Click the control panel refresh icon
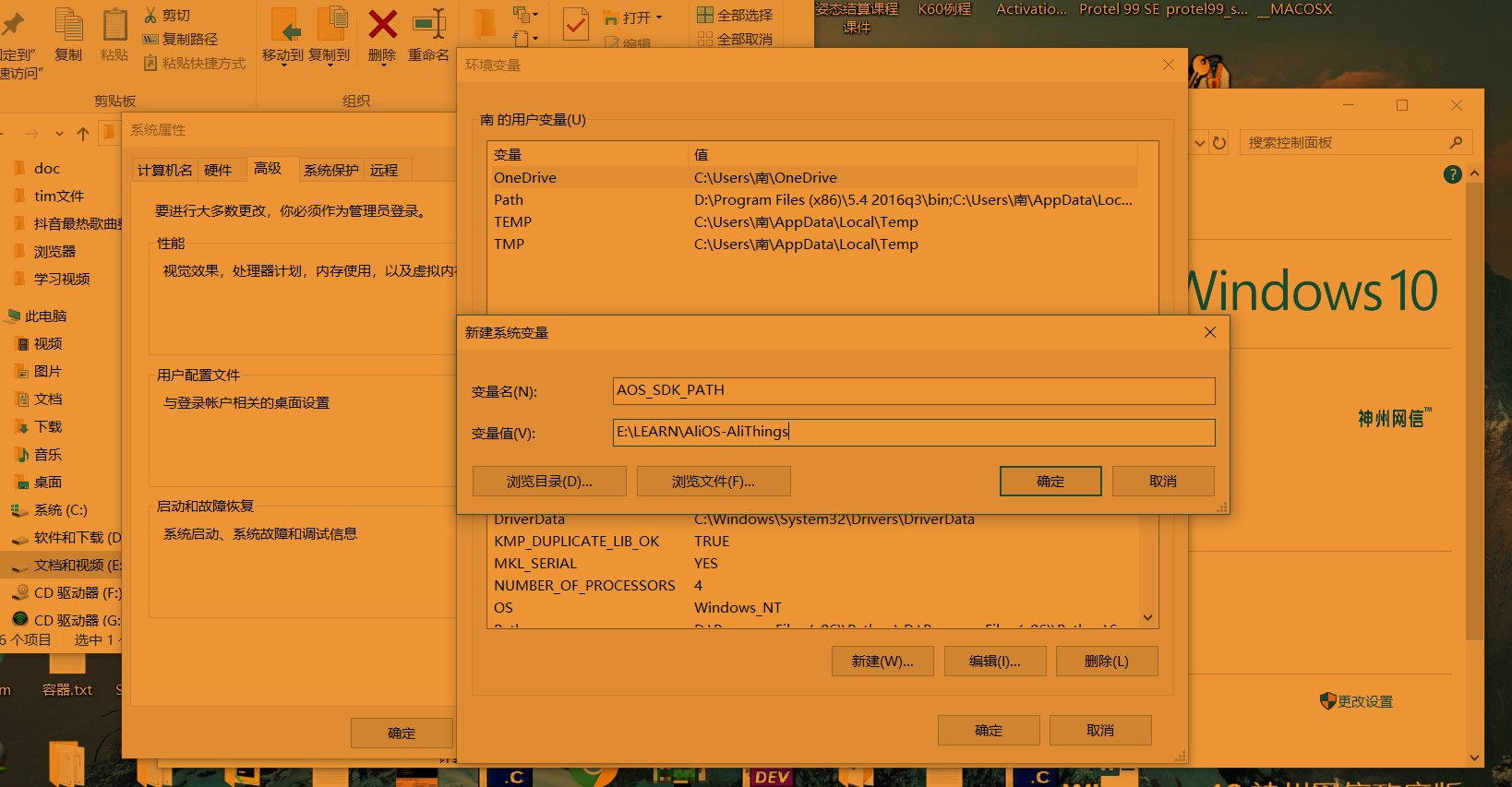The height and width of the screenshot is (787, 1512). pos(1219,143)
